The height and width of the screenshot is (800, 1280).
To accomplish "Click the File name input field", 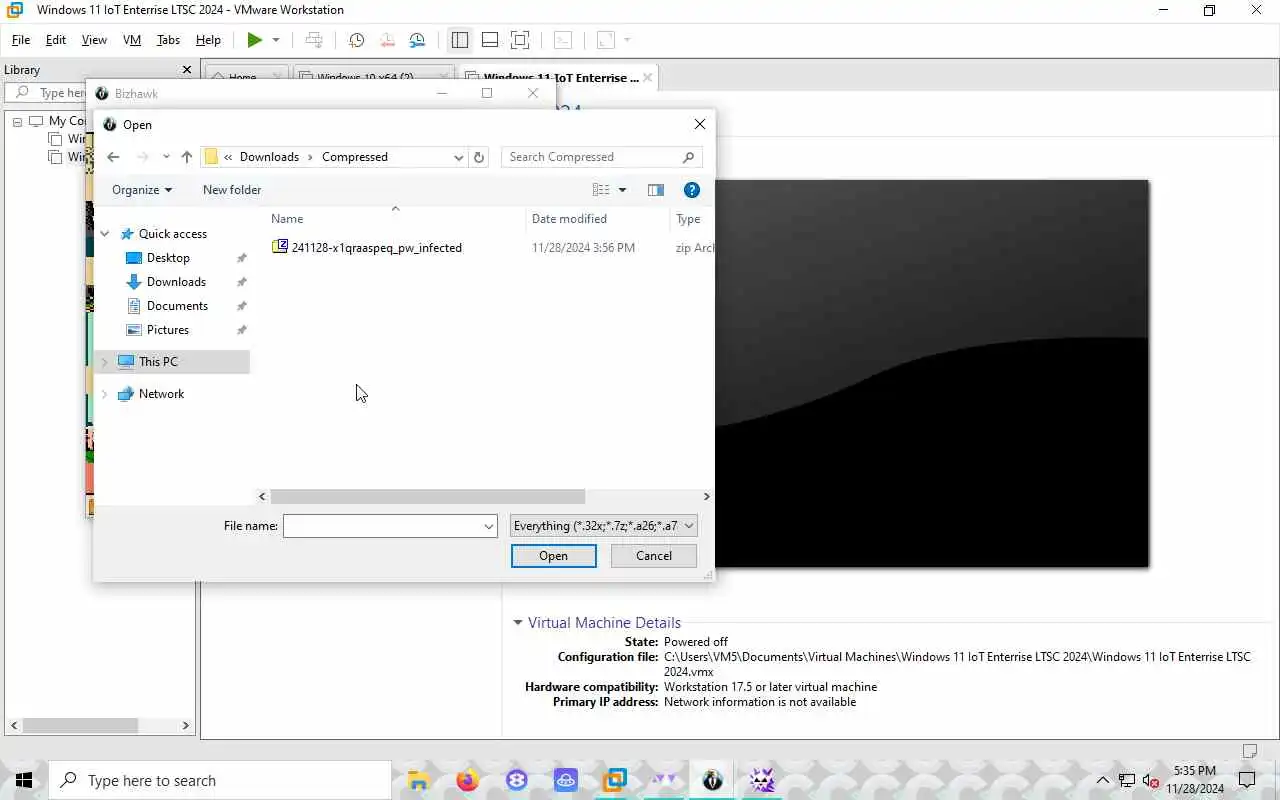I will tap(381, 526).
